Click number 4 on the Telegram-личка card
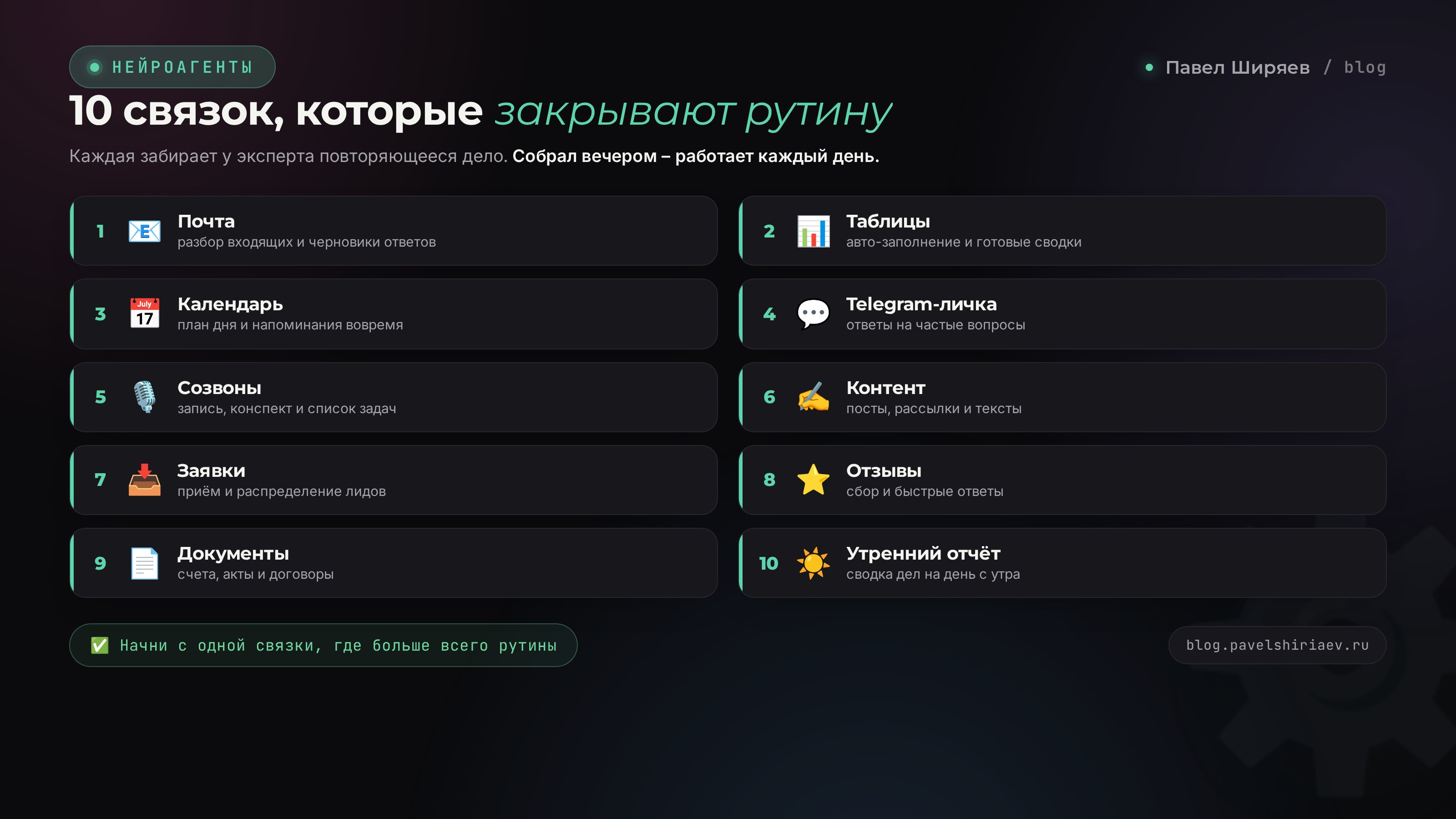The height and width of the screenshot is (819, 1456). 768,313
